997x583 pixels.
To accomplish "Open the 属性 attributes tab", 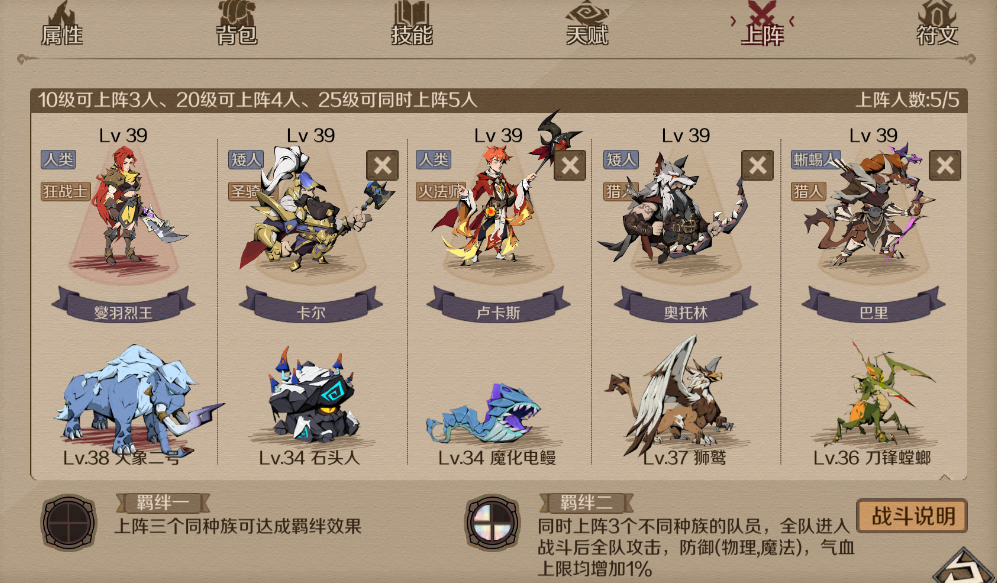I will tap(62, 24).
